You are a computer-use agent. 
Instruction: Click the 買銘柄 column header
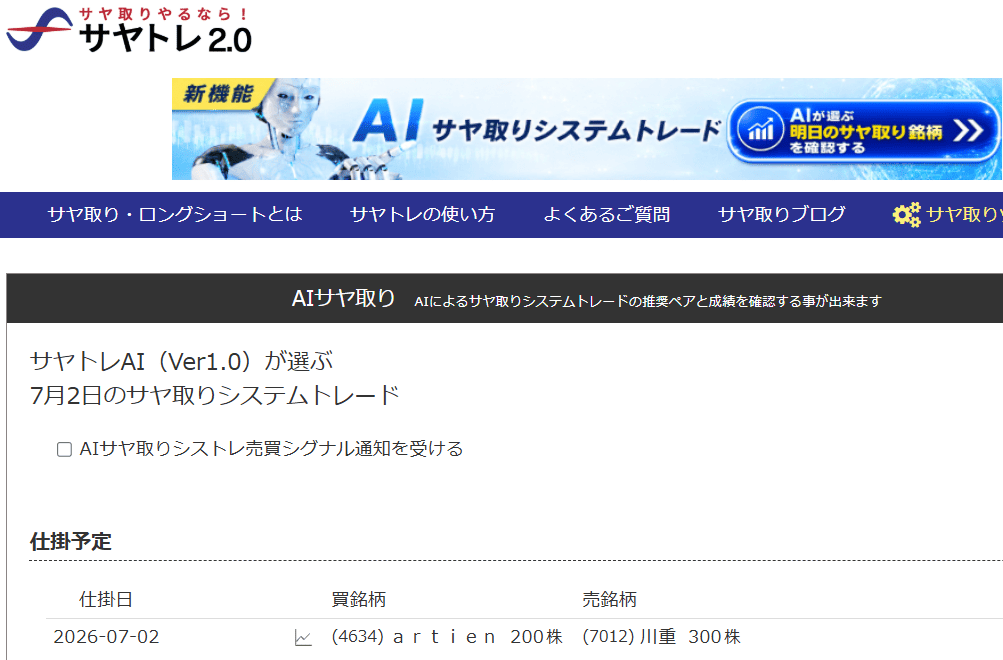pos(358,599)
